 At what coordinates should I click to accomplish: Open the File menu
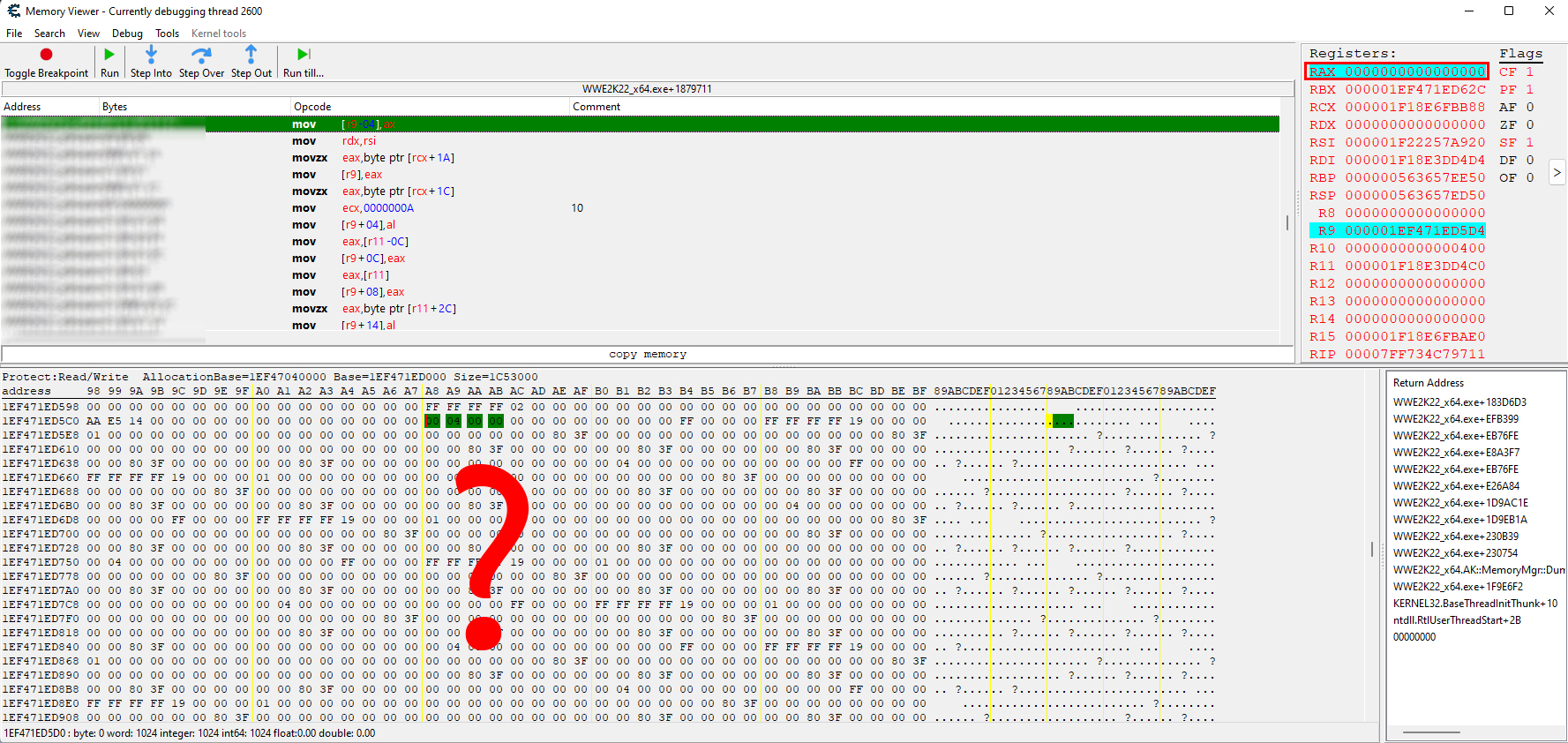tap(14, 34)
